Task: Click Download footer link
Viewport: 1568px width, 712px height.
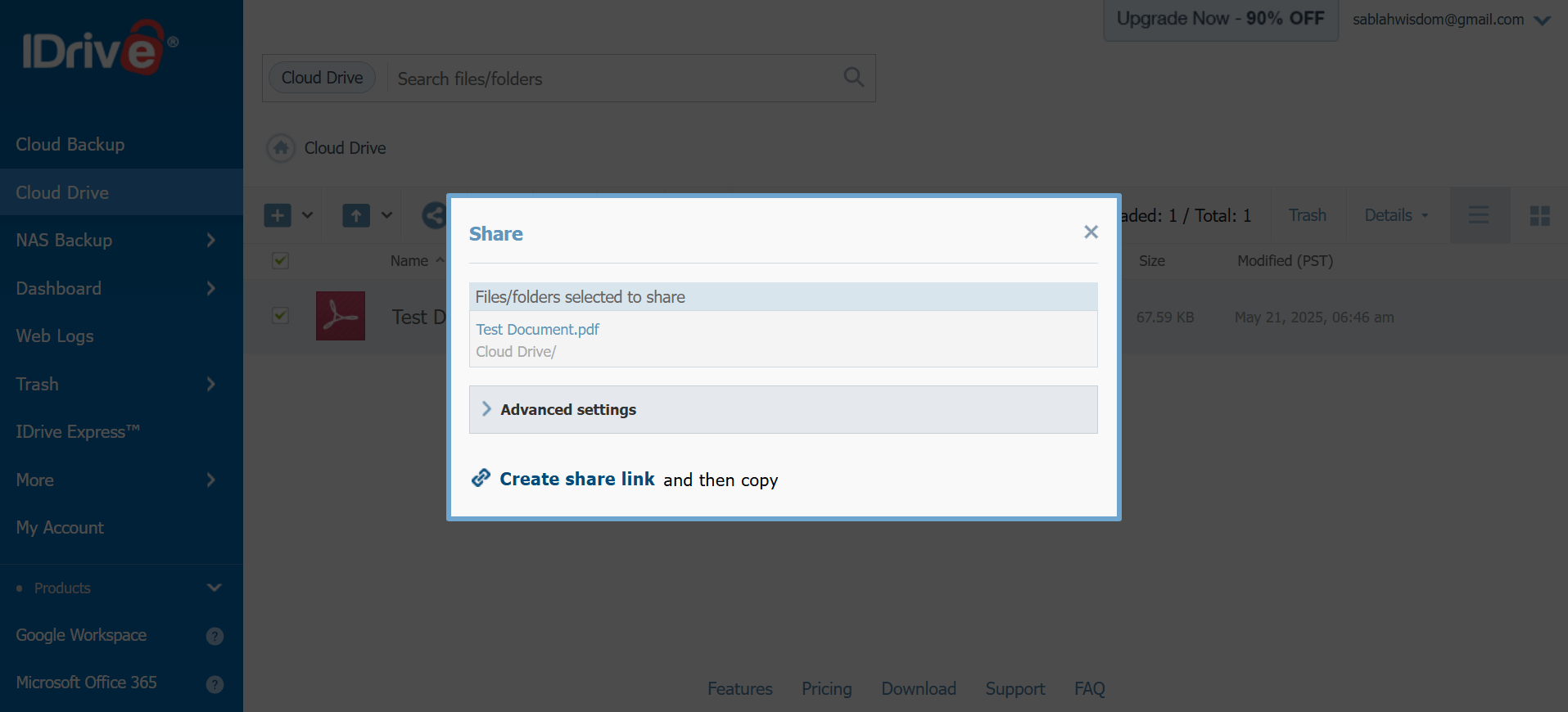Action: (x=918, y=689)
